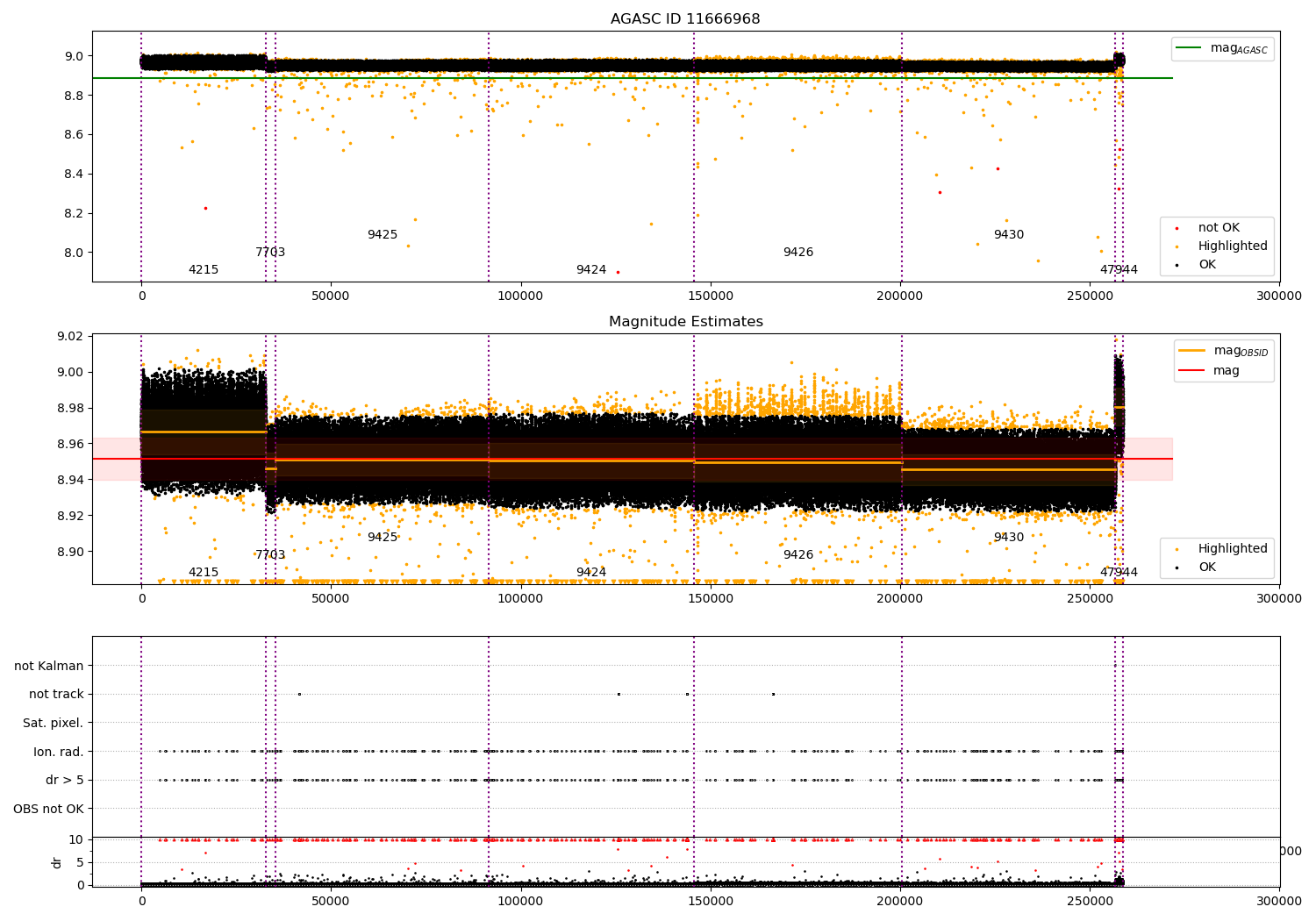Select the green mag AGASC legend entry

[x=1222, y=48]
